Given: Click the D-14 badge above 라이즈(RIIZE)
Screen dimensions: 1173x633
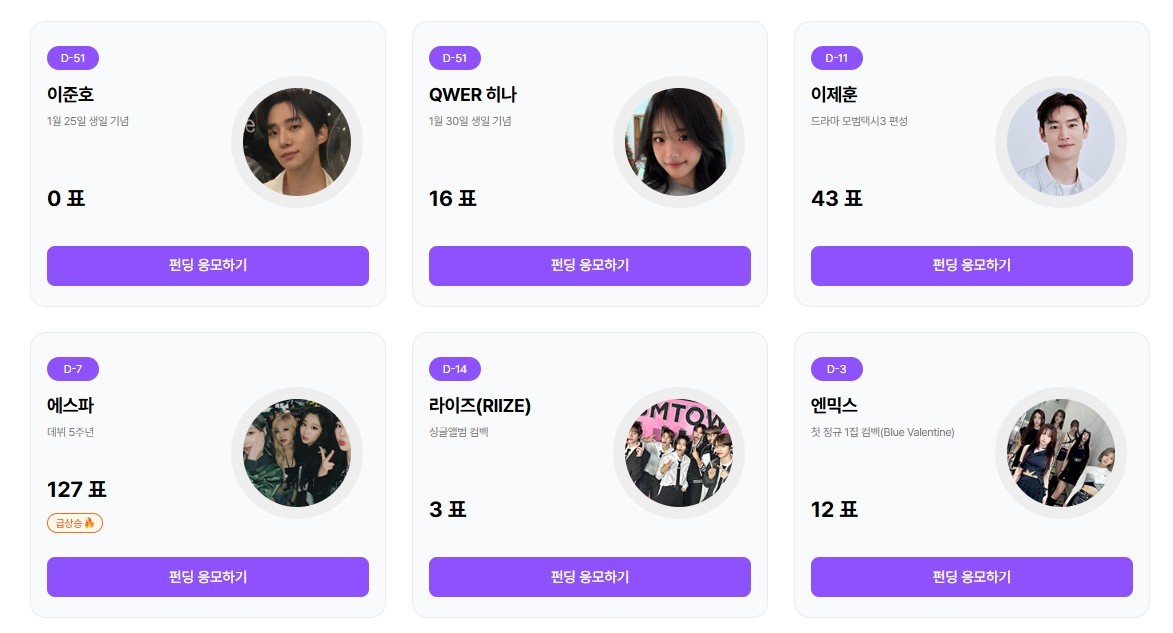Looking at the screenshot, I should (455, 369).
